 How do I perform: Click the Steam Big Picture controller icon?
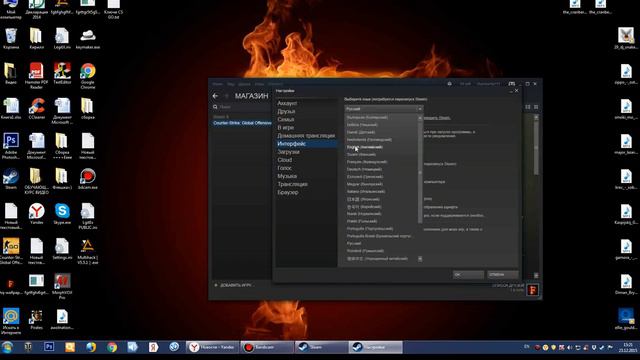(512, 84)
